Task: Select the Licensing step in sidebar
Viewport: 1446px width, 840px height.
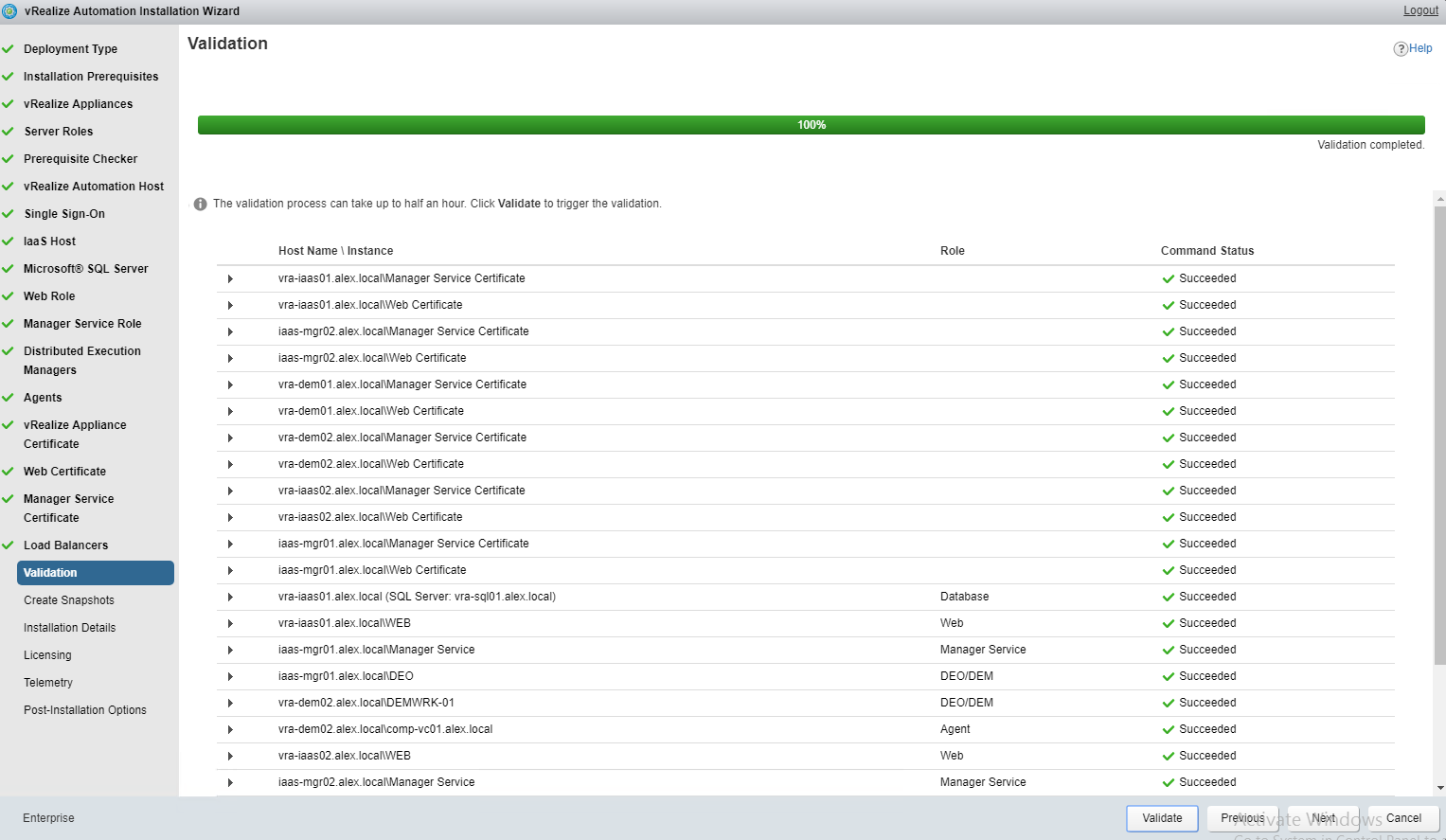Action: click(47, 655)
